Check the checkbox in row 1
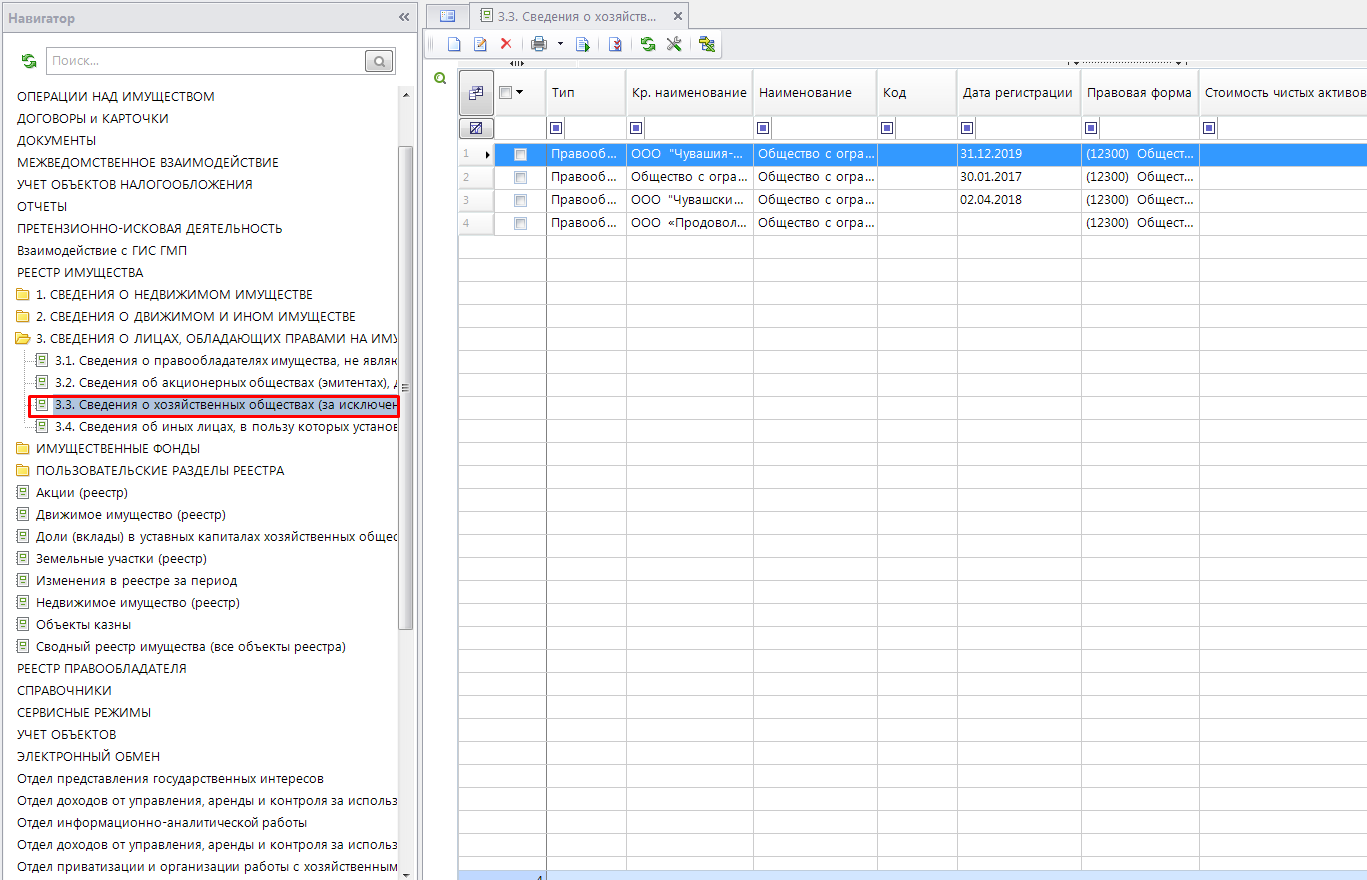Image resolution: width=1367 pixels, height=880 pixels. coord(520,155)
